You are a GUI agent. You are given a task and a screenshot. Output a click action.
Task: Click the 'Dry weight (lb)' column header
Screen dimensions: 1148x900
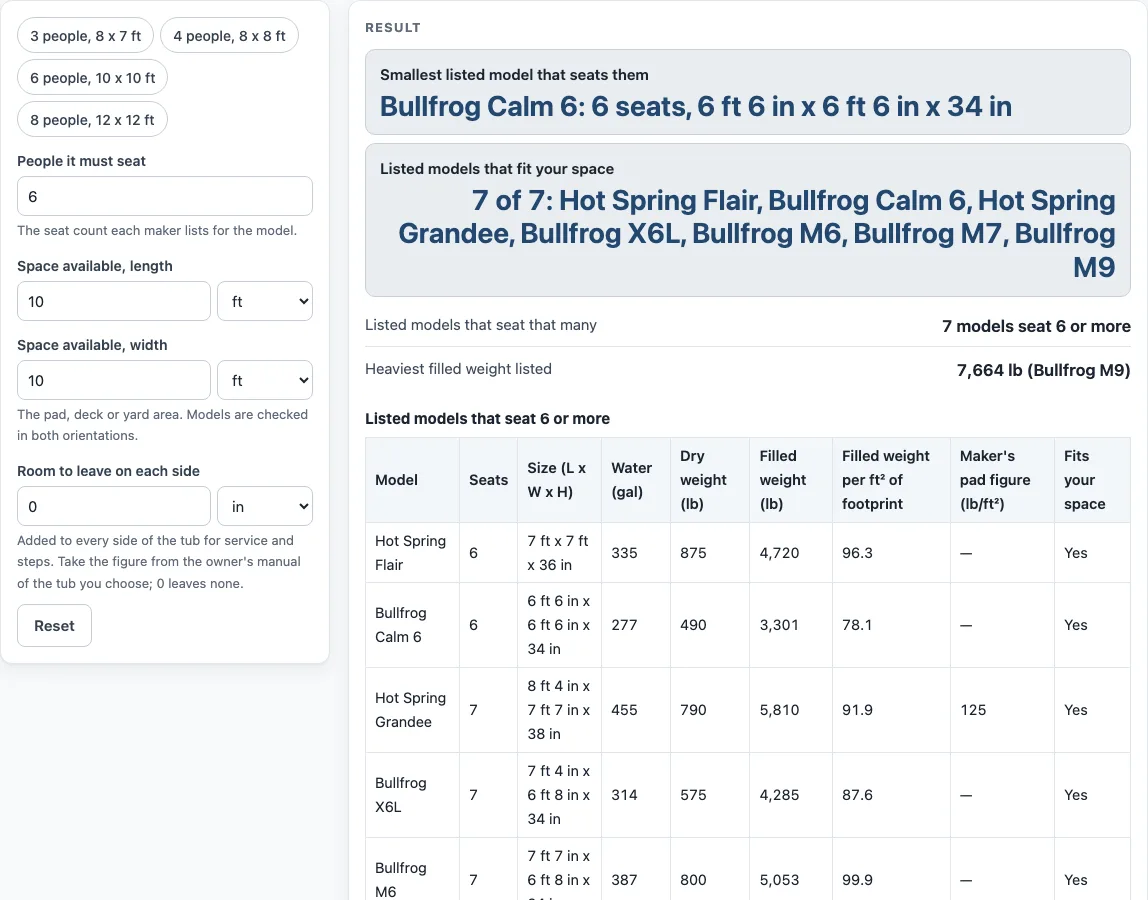709,480
